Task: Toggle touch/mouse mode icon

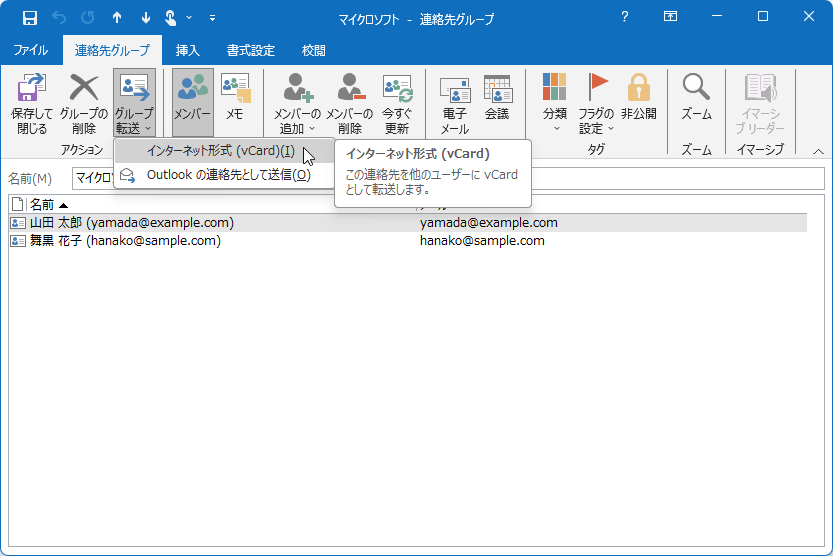Action: click(x=171, y=18)
